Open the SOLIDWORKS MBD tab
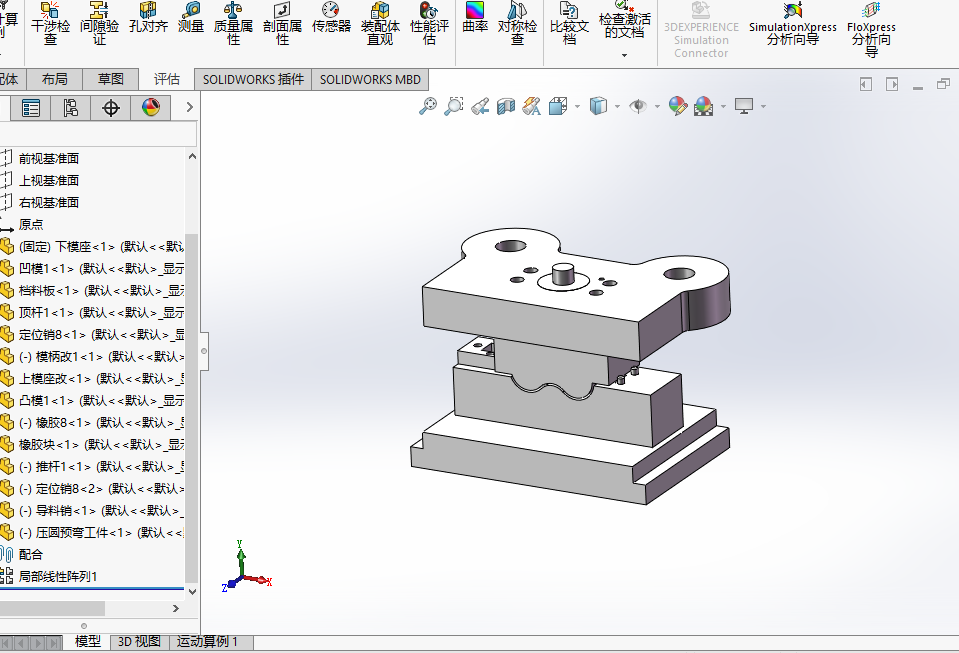The height and width of the screenshot is (653, 959). point(370,79)
